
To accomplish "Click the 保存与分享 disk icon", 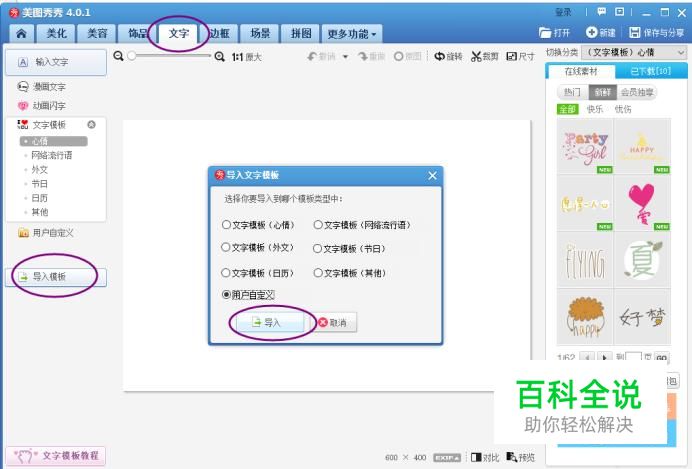I will (635, 32).
